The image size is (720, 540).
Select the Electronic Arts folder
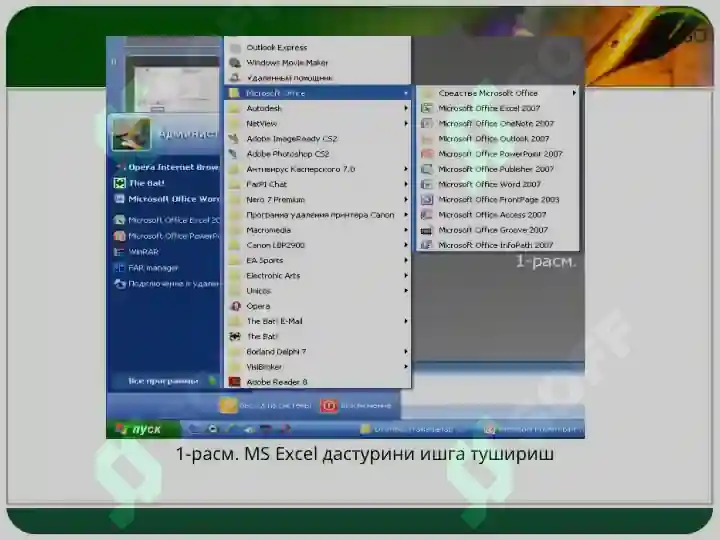click(x=318, y=276)
